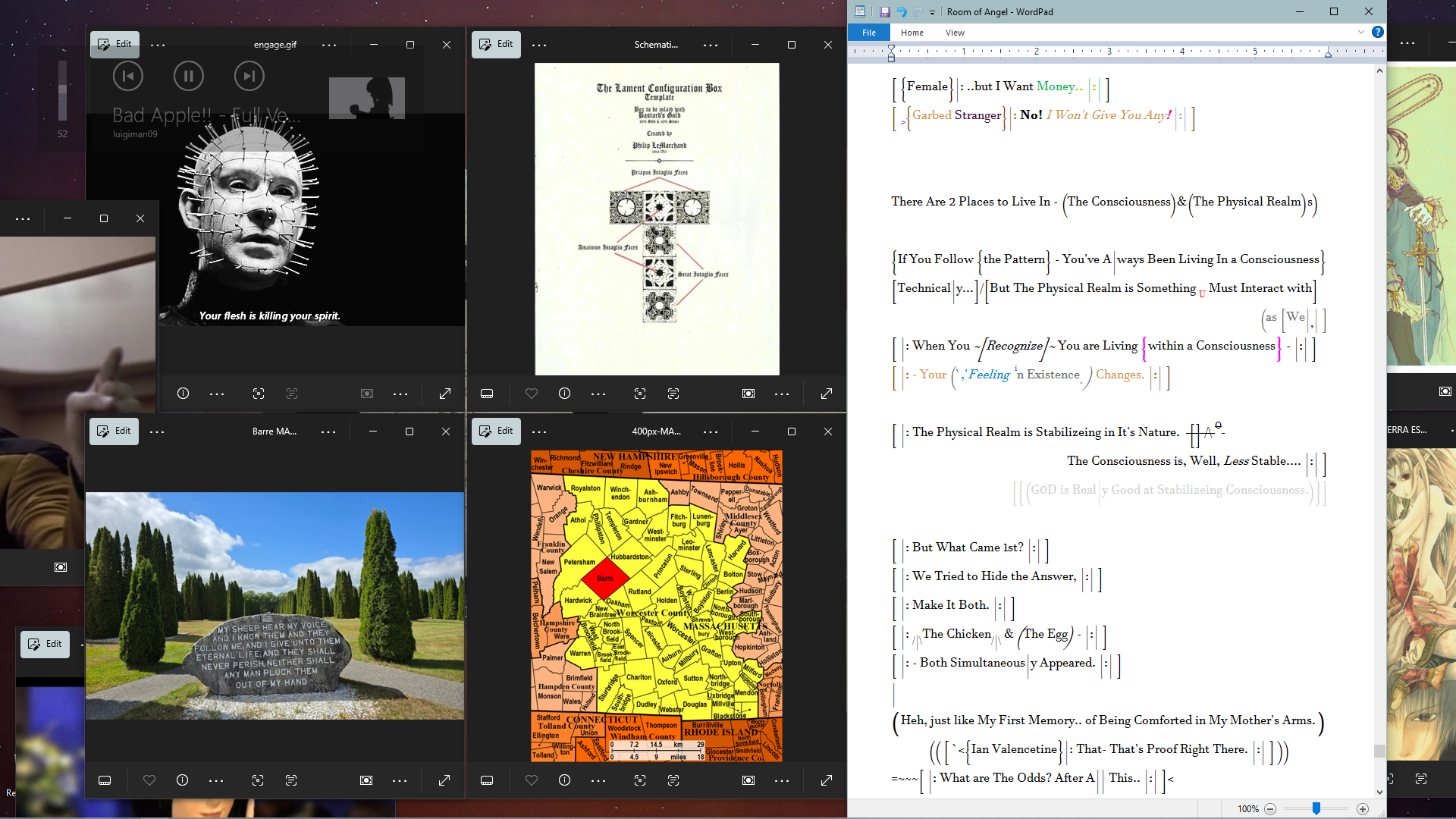1456x819 pixels.
Task: Switch to the View tab in WordPad
Action: coord(955,33)
